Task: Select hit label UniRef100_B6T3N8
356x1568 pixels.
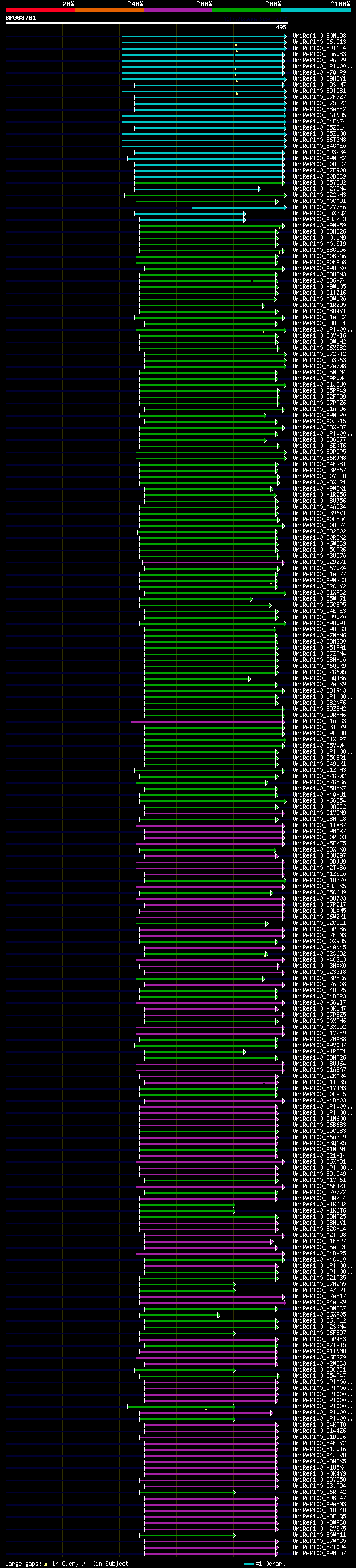Action: [319, 140]
